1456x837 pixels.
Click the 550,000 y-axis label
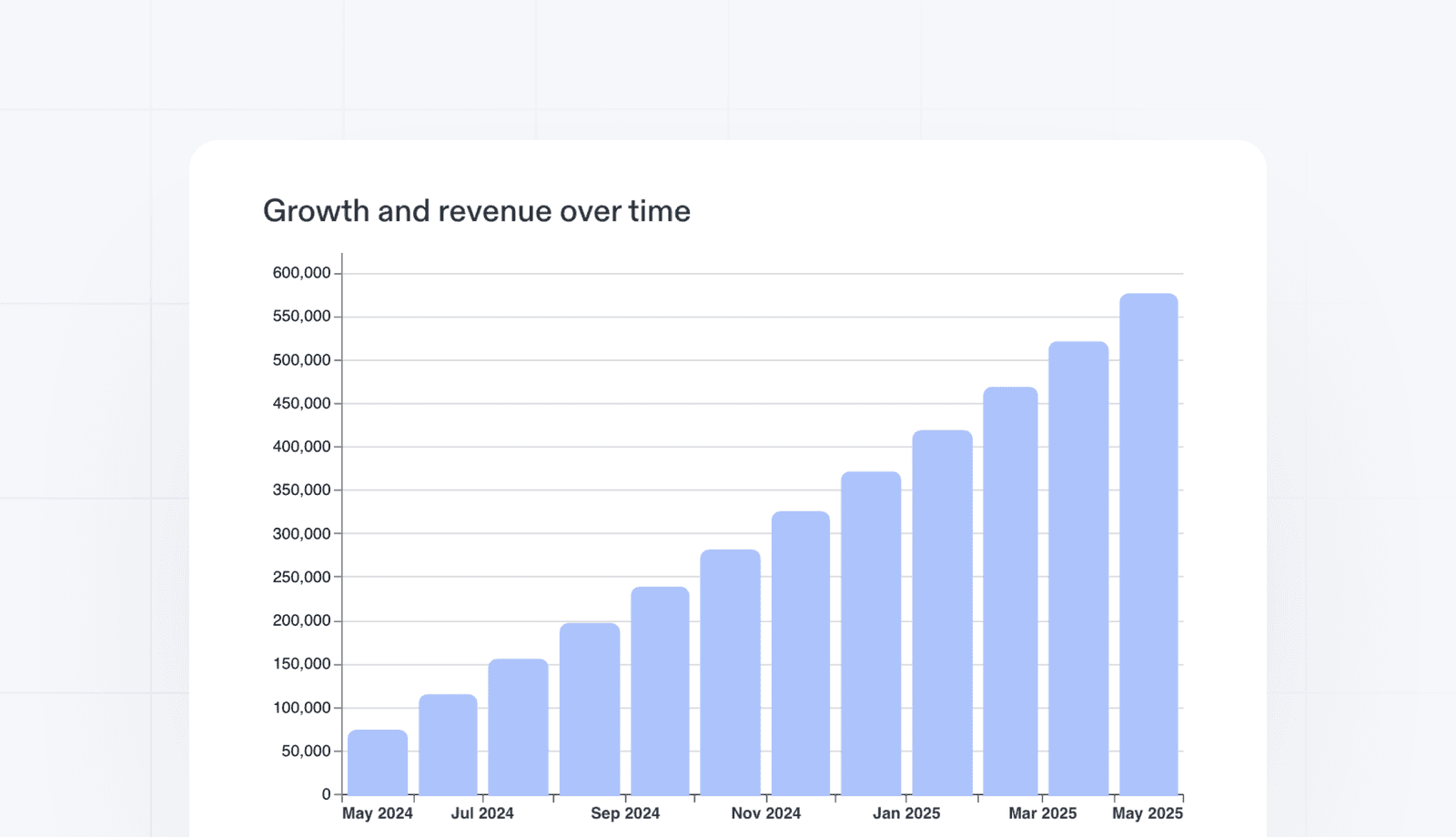[301, 317]
